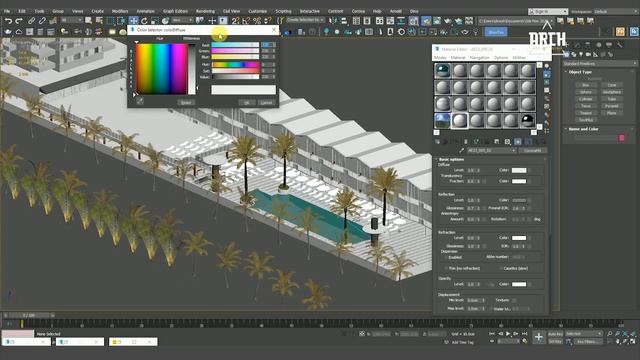Toggle the Spinner Snap button

click(x=267, y=20)
